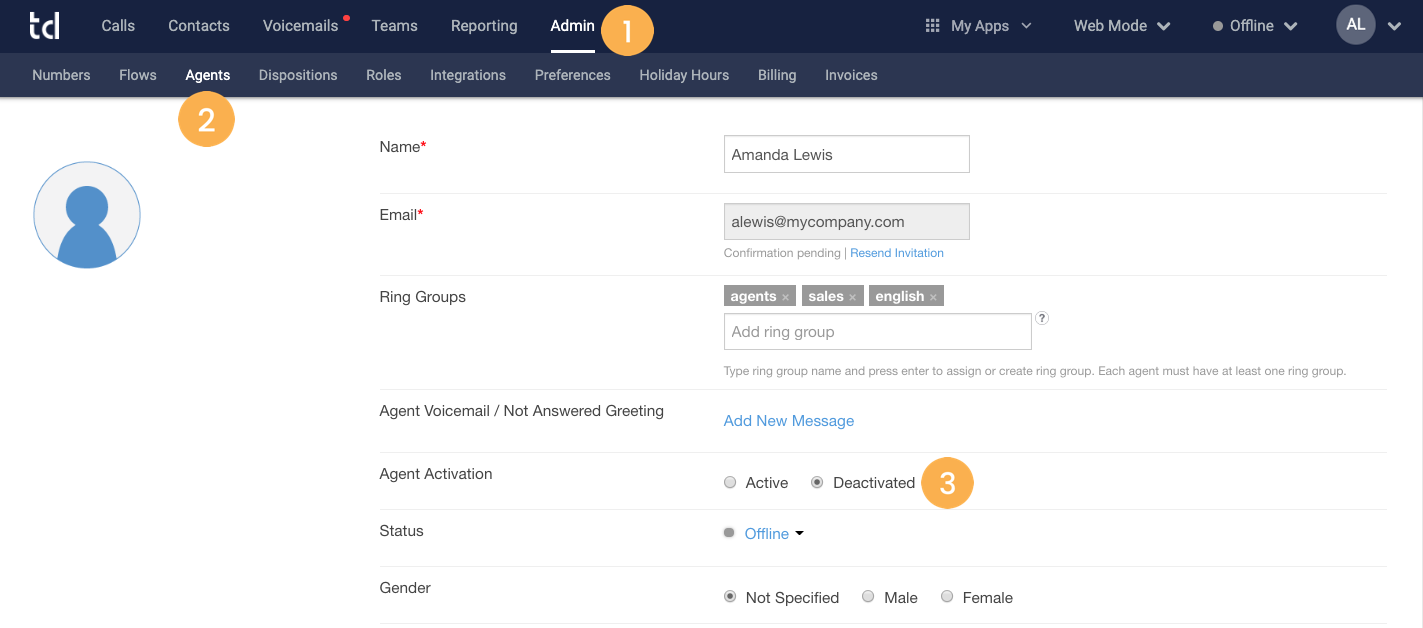Choose Female gender option
The image size is (1423, 628).
coord(947,597)
